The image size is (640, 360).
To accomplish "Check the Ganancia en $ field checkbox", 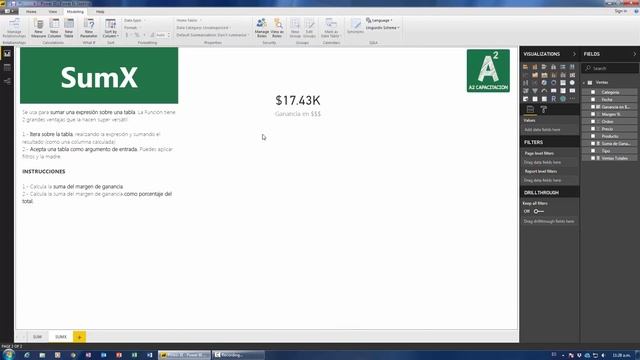I will pyautogui.click(x=593, y=107).
